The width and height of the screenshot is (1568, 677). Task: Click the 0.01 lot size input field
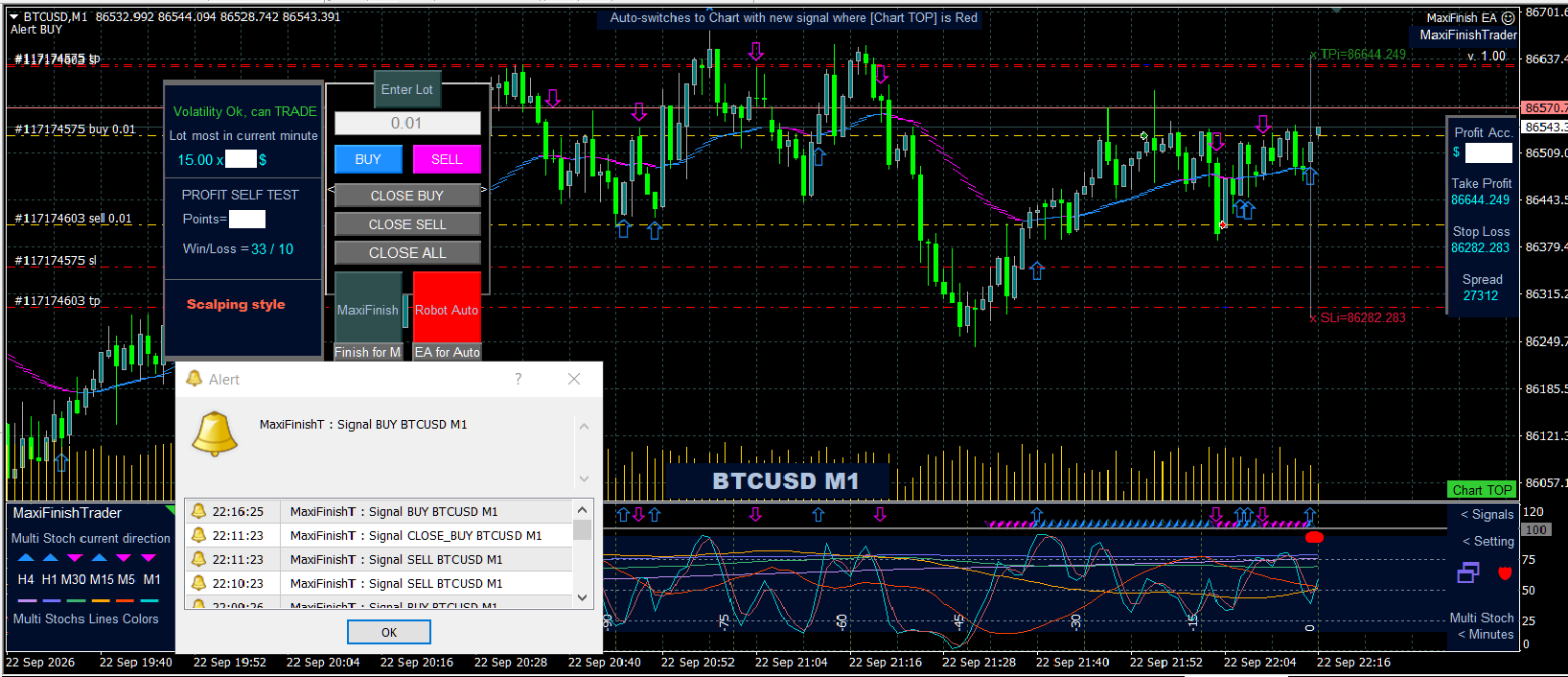(407, 123)
